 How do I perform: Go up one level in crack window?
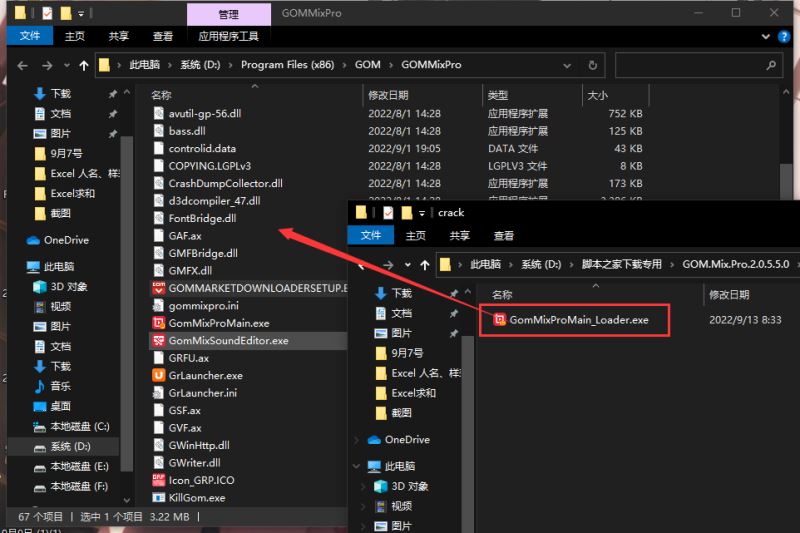pyautogui.click(x=424, y=265)
